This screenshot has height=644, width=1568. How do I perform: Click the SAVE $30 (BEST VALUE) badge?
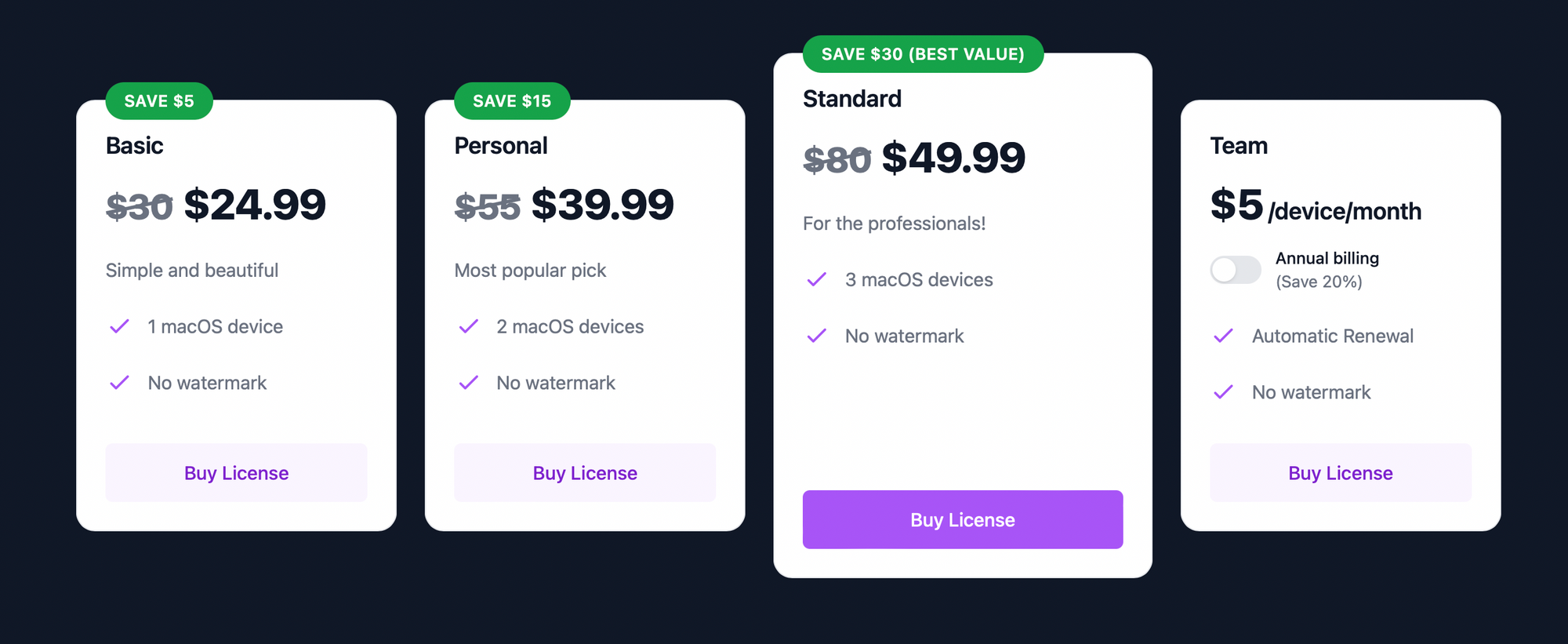click(x=923, y=54)
